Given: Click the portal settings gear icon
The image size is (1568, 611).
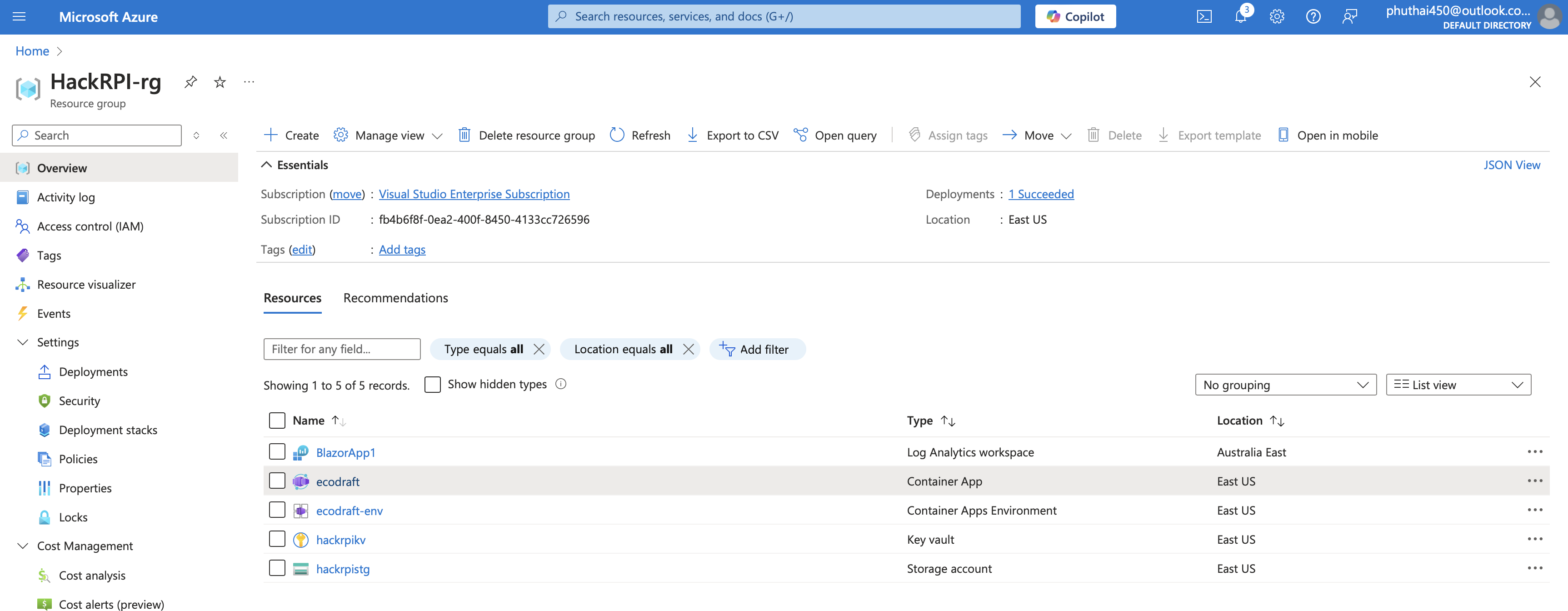Looking at the screenshot, I should point(1276,16).
